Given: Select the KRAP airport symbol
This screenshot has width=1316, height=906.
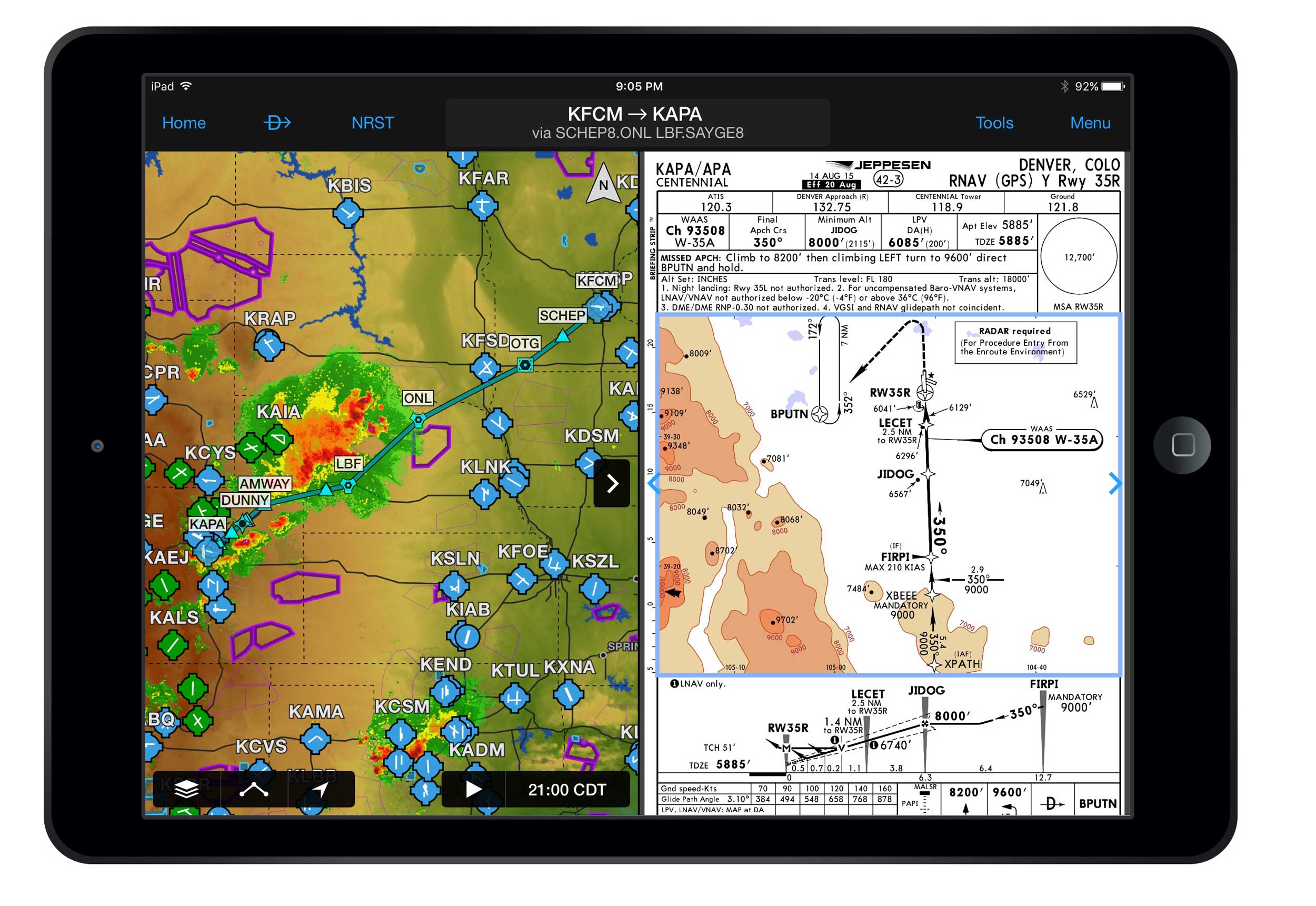Looking at the screenshot, I should click(x=269, y=345).
